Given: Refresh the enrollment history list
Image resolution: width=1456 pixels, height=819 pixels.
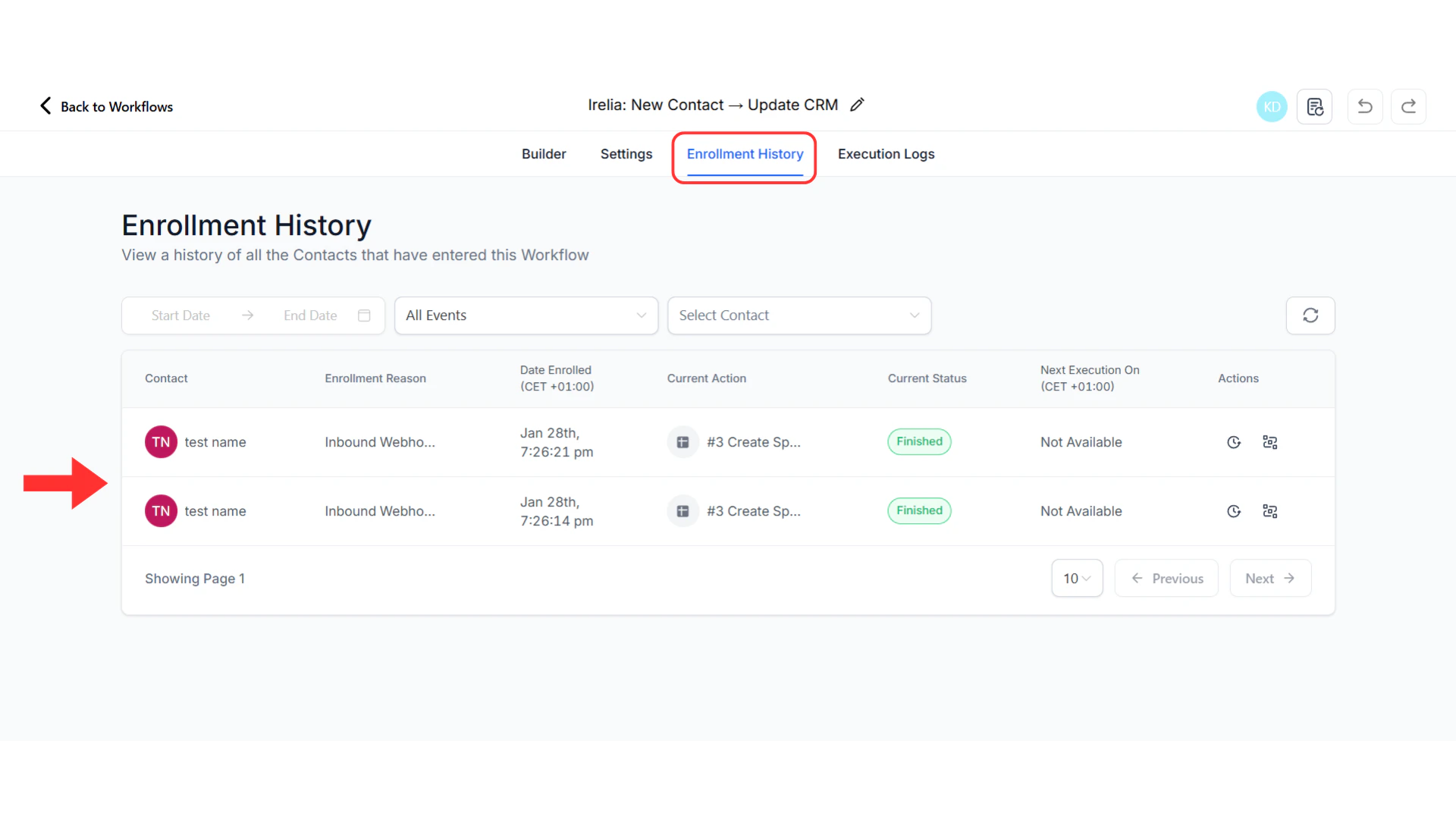Looking at the screenshot, I should coord(1310,315).
